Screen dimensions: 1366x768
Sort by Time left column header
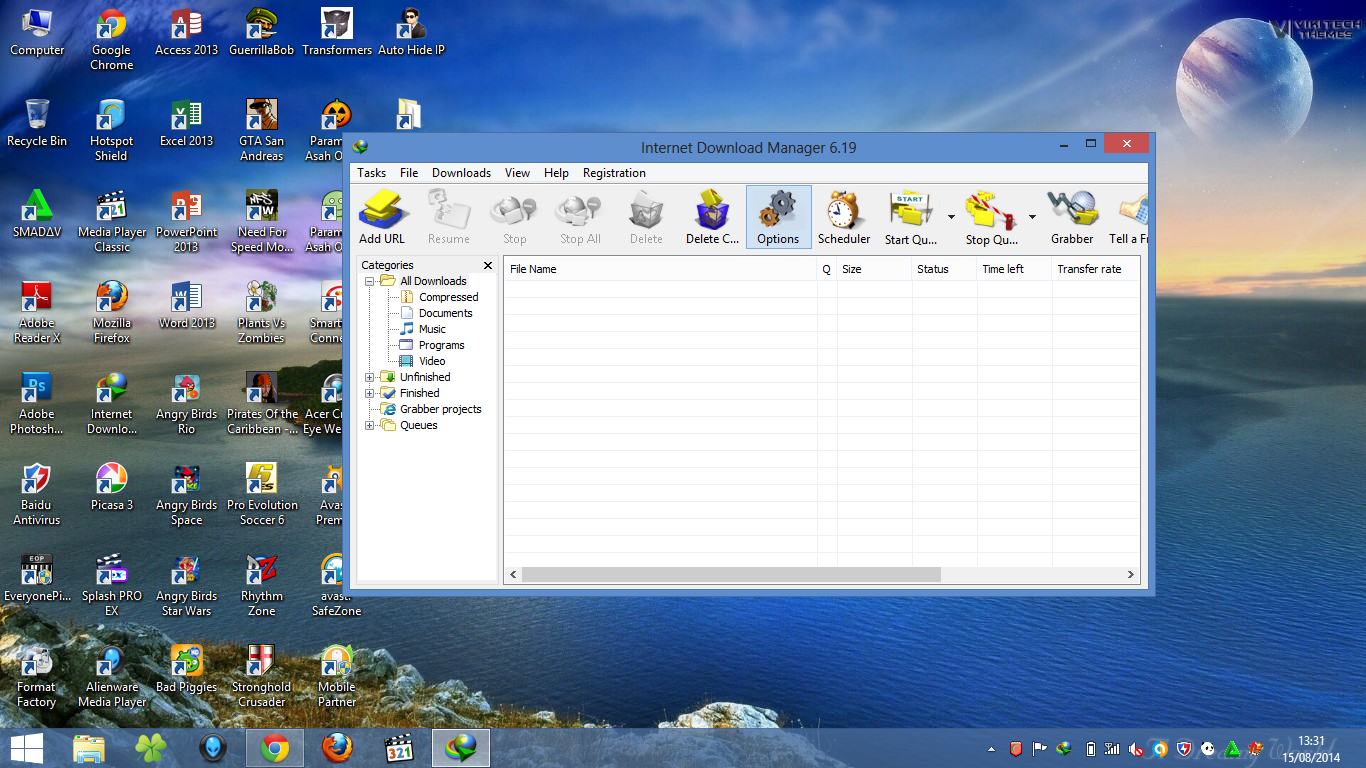coord(1014,269)
